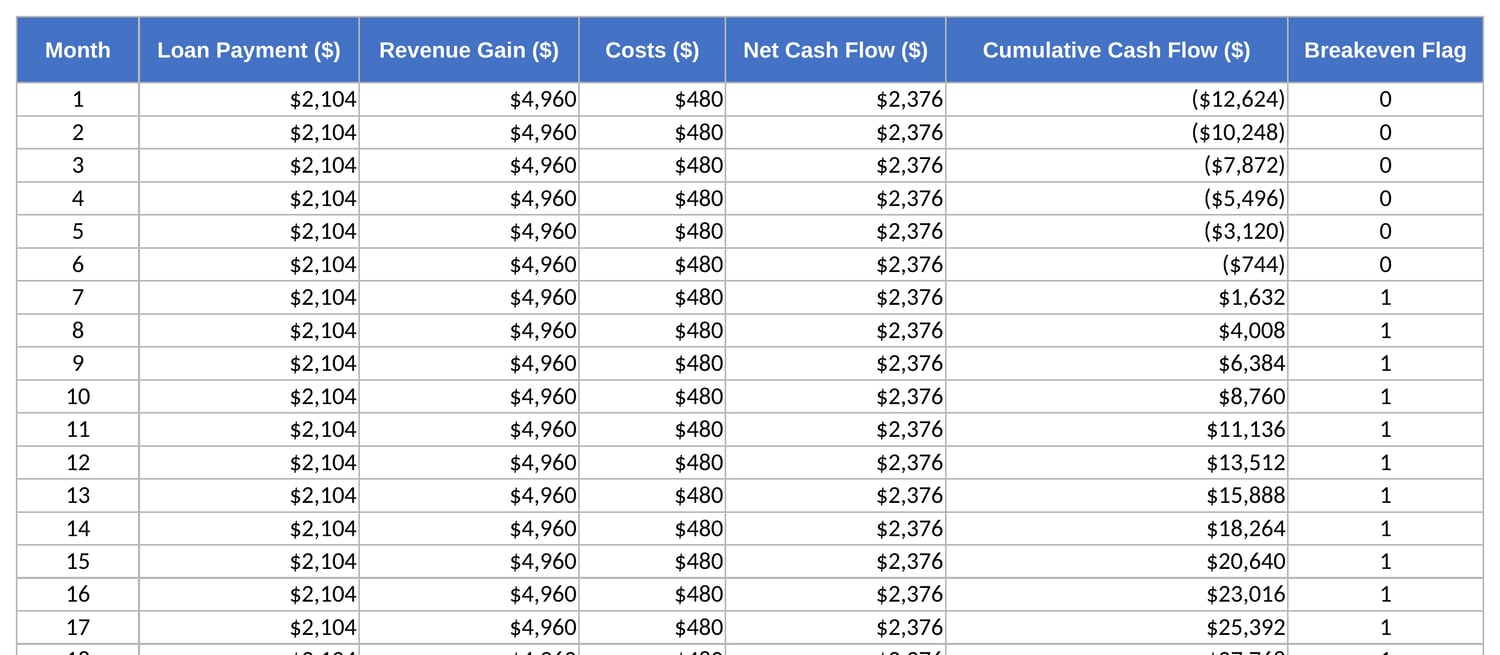Click the ($5,496) cumulative cash flow cell

(1117, 198)
